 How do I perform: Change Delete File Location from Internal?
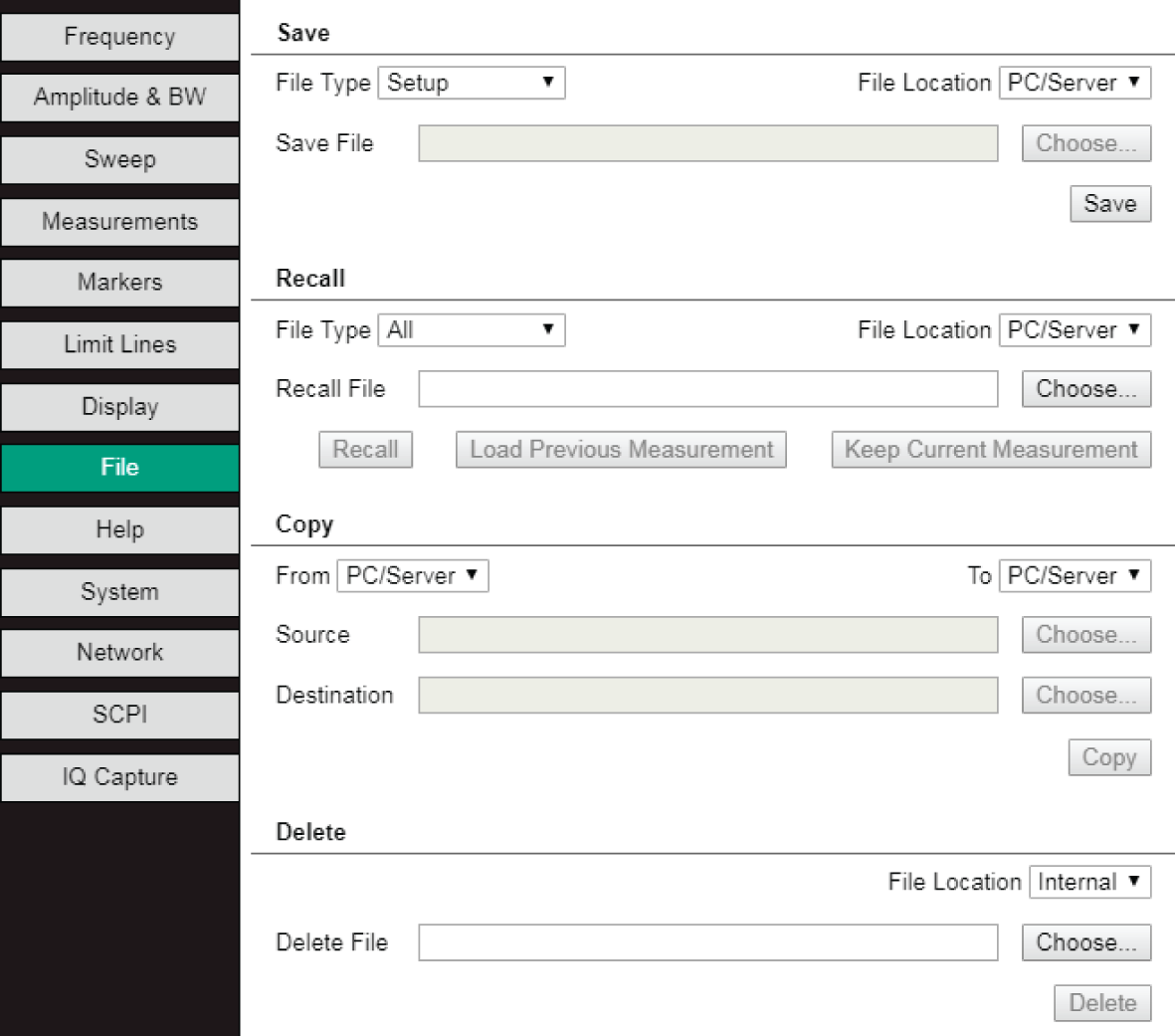point(1089,883)
